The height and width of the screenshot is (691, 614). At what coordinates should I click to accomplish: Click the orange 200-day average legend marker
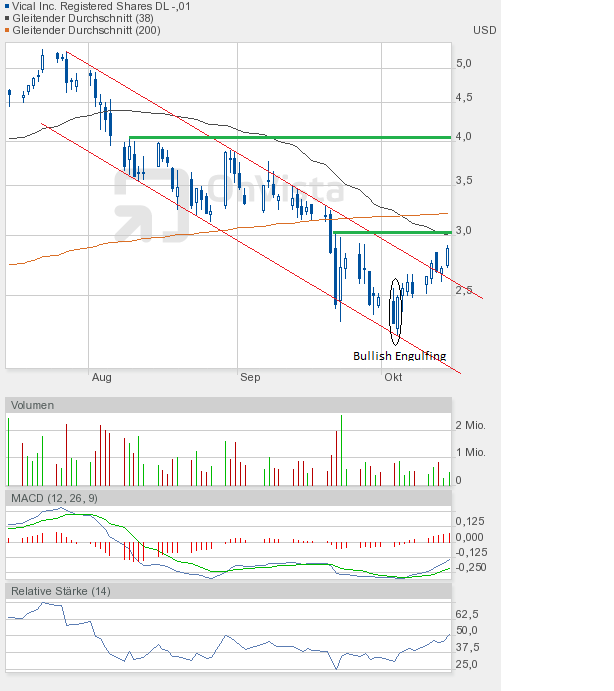(9, 31)
